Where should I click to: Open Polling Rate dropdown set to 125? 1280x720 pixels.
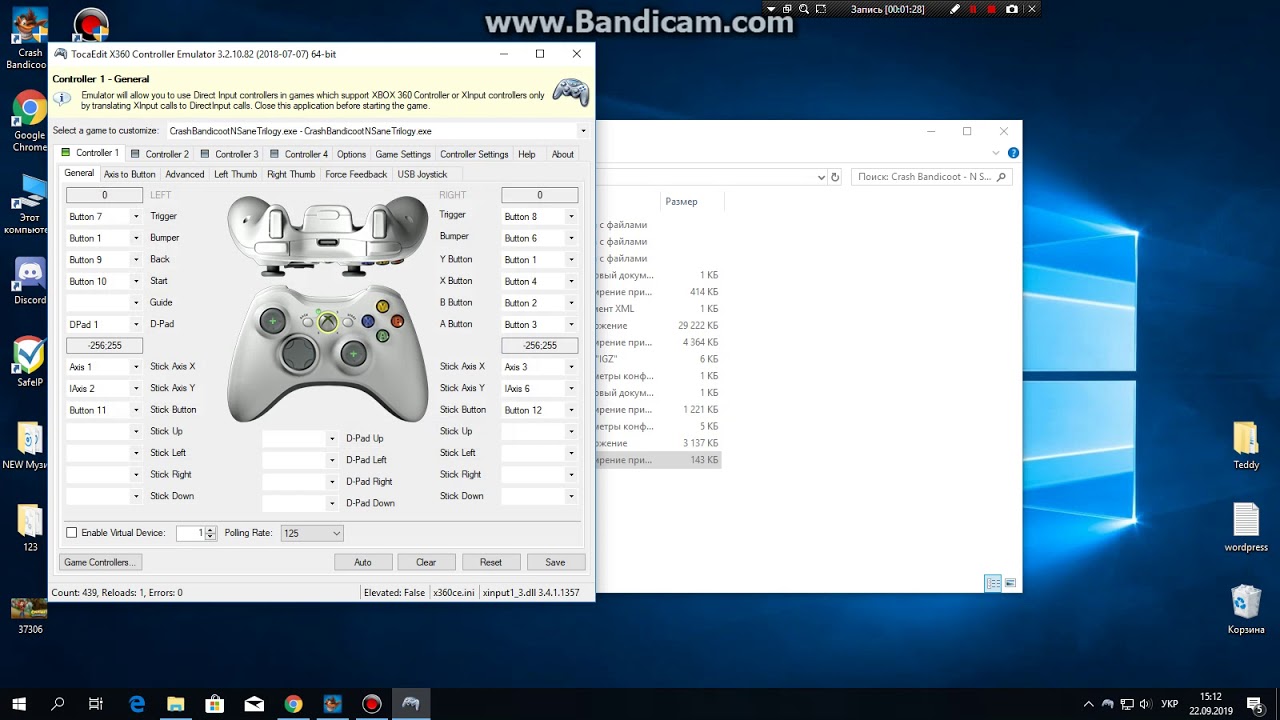coord(312,533)
